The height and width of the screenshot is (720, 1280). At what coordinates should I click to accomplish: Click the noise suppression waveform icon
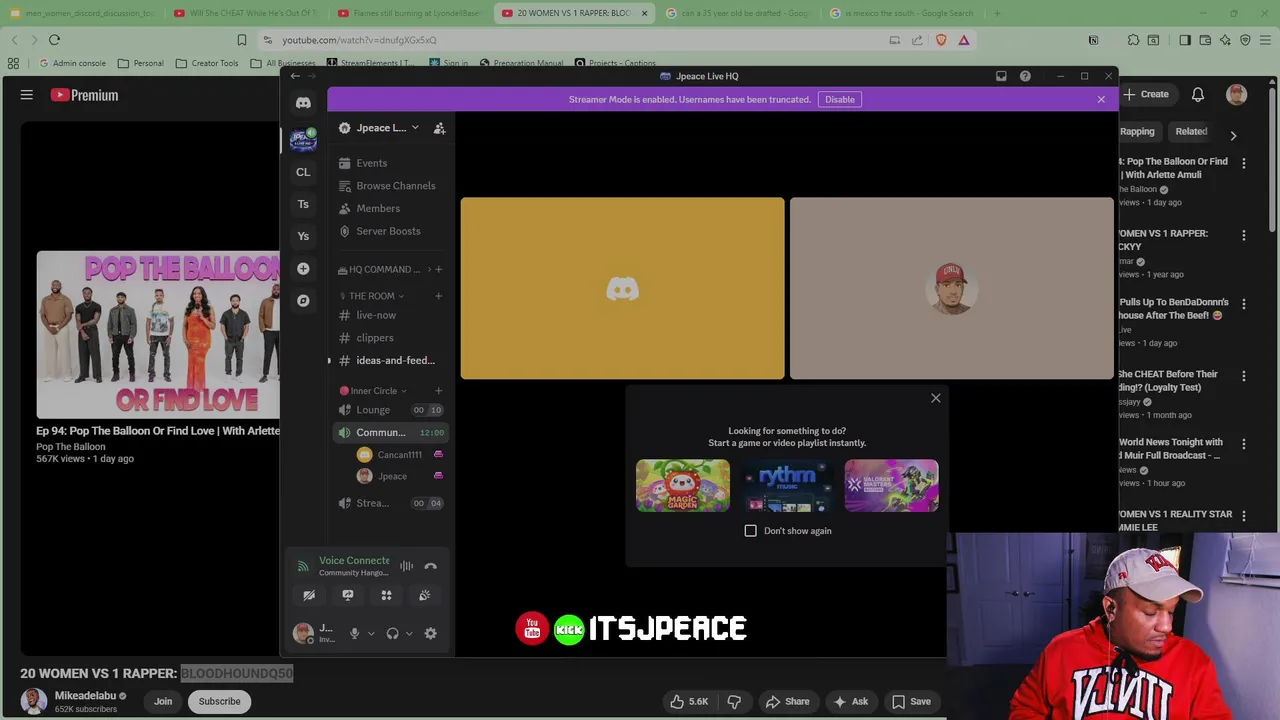pos(407,566)
